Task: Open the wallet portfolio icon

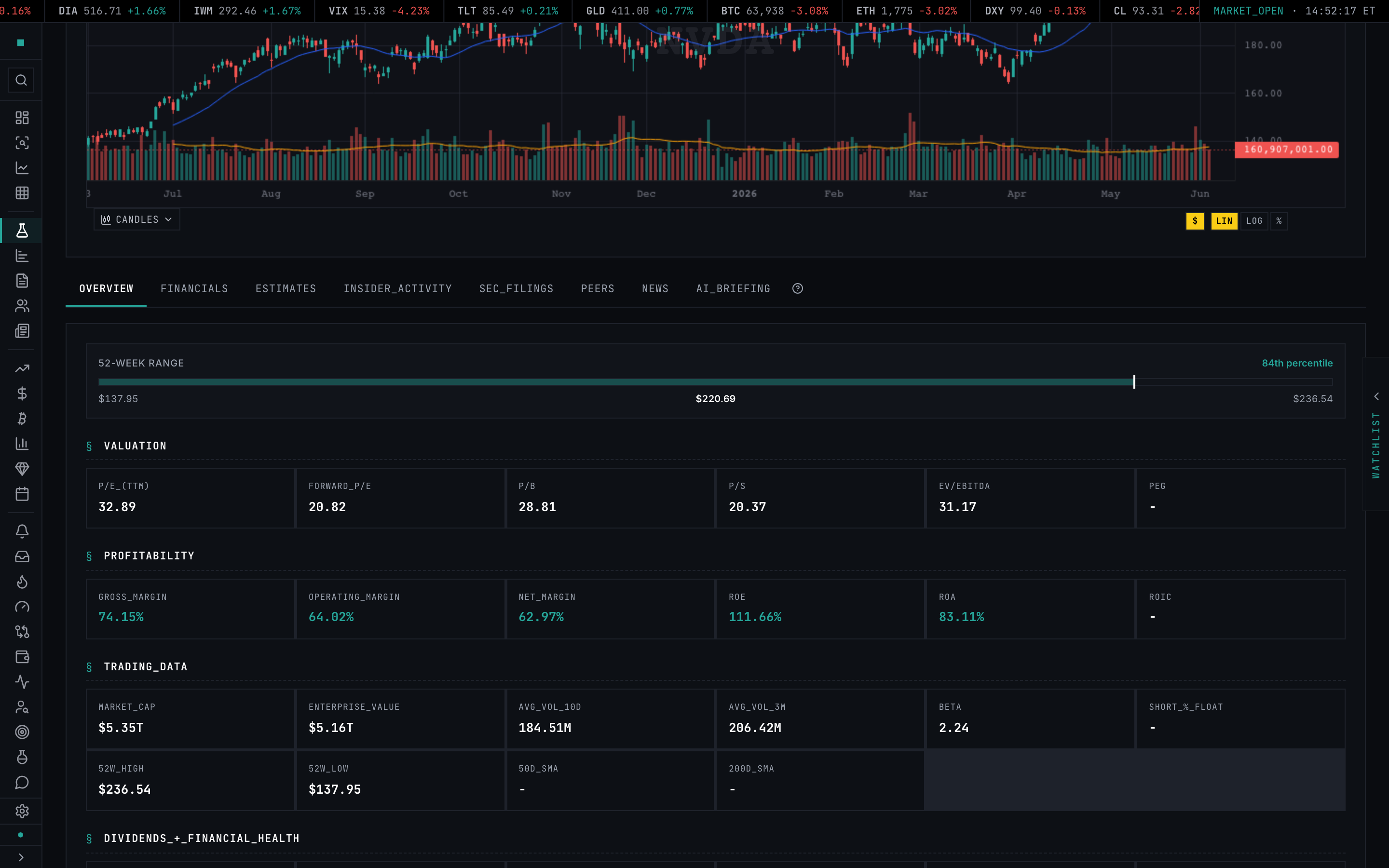Action: point(22,657)
